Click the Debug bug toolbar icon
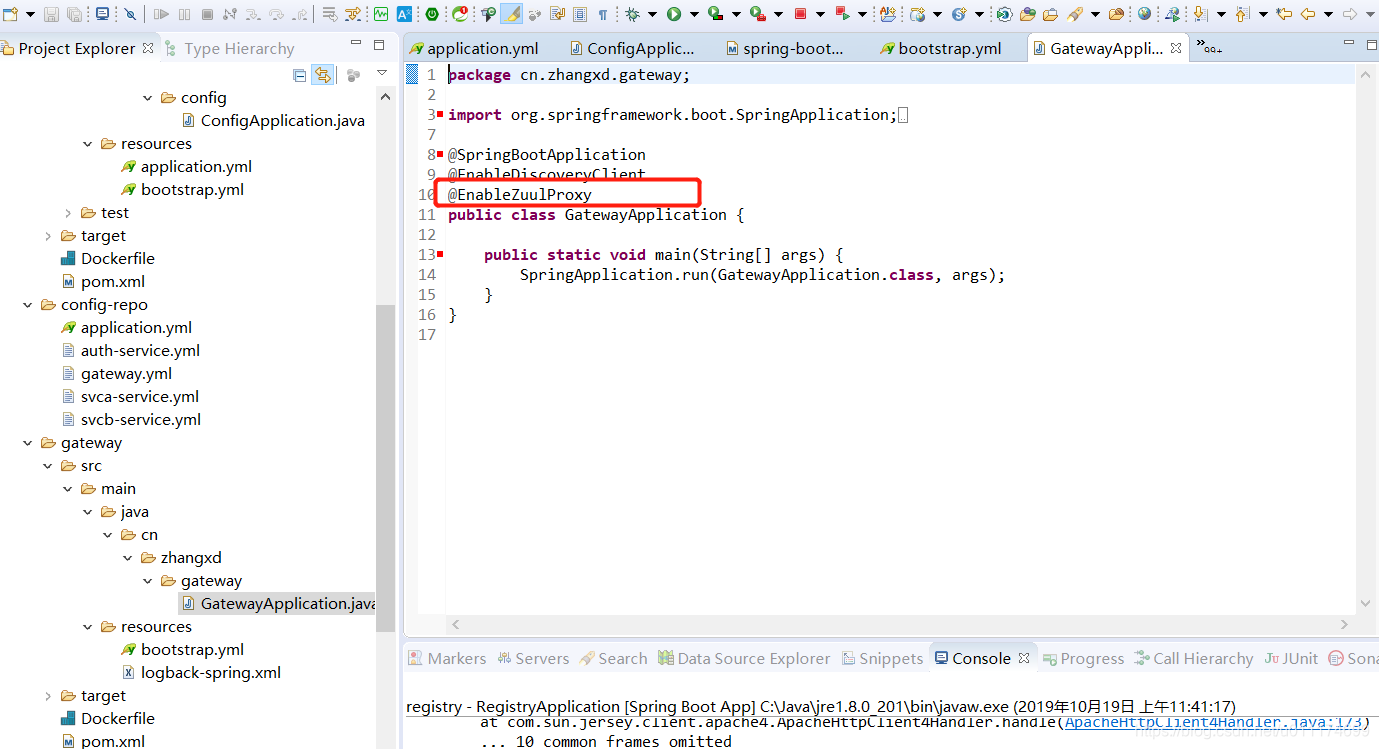This screenshot has height=749, width=1379. 632,14
